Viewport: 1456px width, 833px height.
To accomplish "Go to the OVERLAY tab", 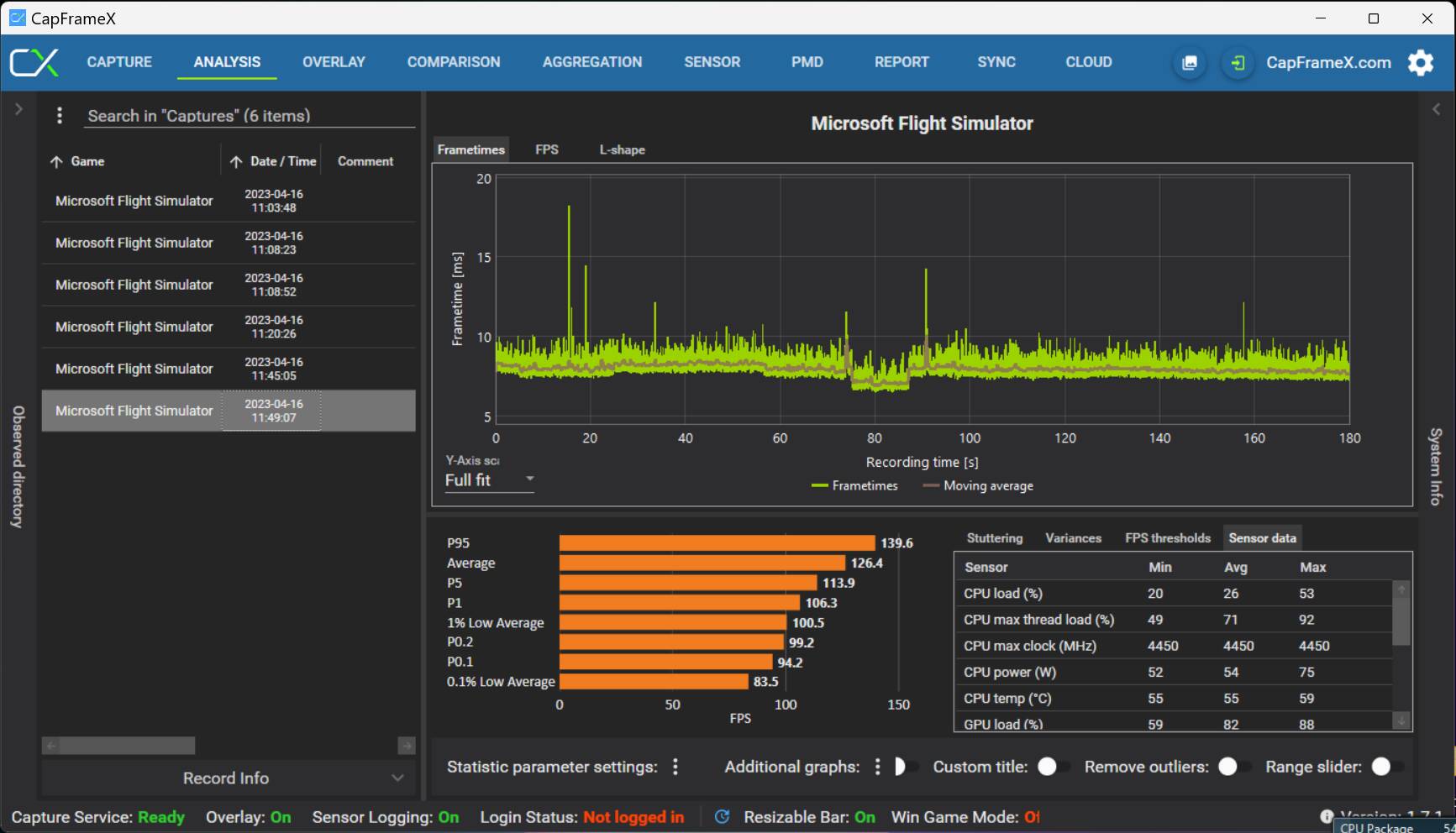I will [x=334, y=62].
